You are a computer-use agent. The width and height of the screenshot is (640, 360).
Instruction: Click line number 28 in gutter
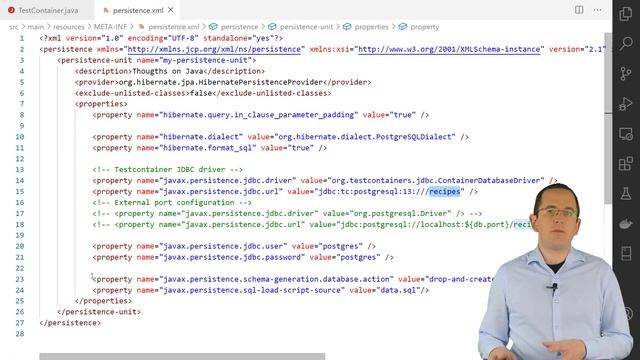20,334
